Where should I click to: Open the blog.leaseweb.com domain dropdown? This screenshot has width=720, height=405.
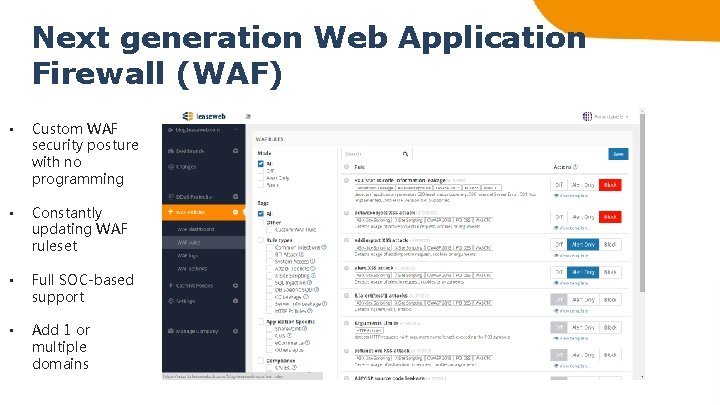pyautogui.click(x=203, y=130)
